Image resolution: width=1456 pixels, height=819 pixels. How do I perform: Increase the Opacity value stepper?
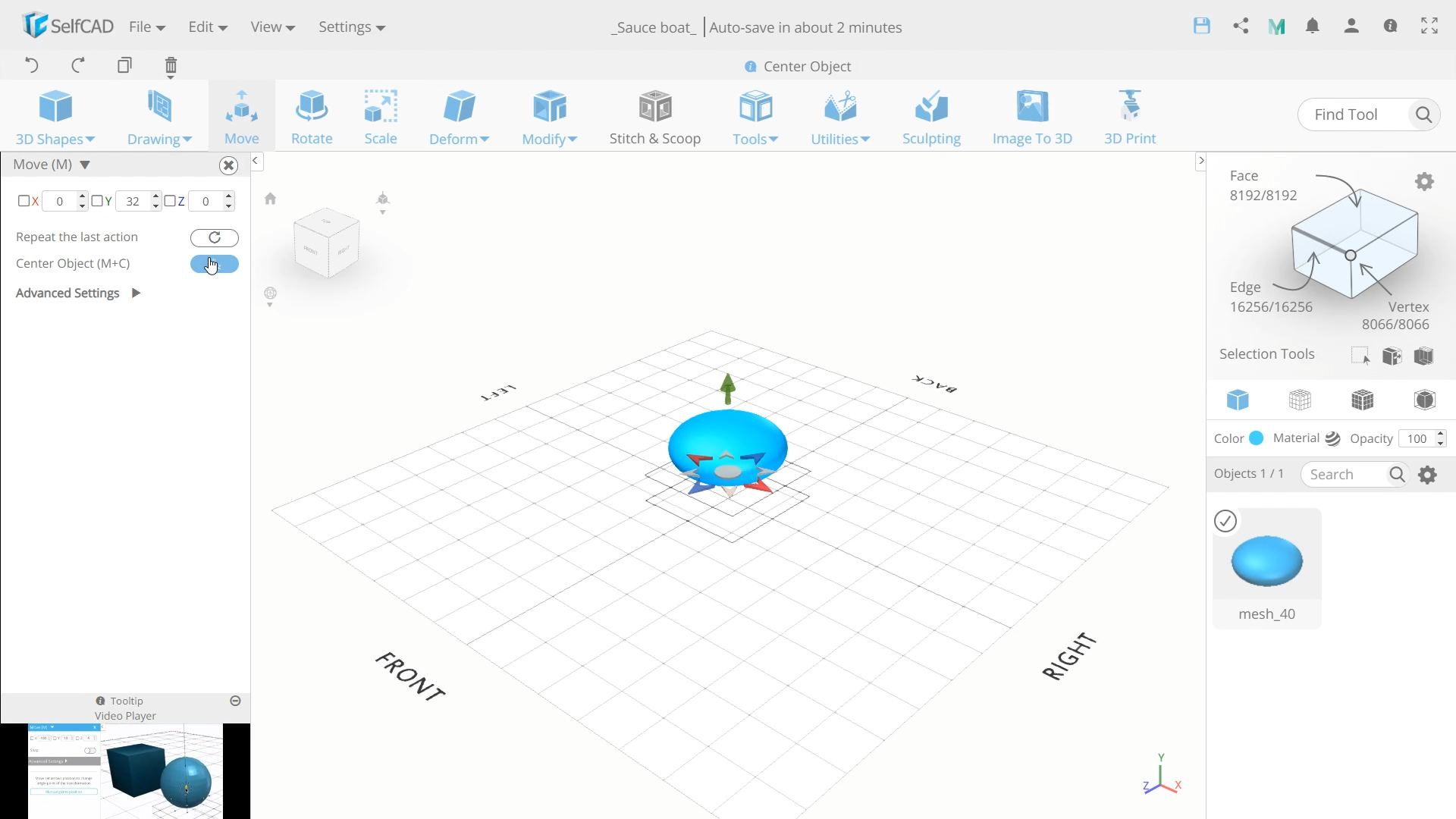pyautogui.click(x=1440, y=434)
